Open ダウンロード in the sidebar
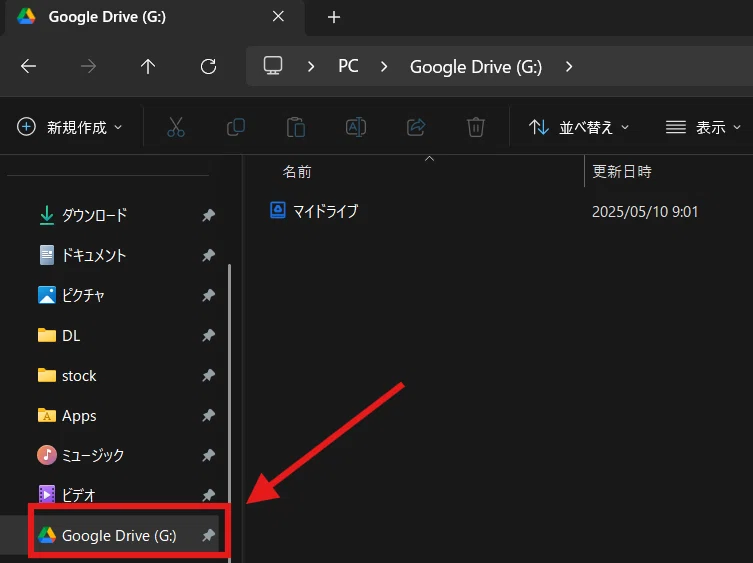 coord(94,215)
